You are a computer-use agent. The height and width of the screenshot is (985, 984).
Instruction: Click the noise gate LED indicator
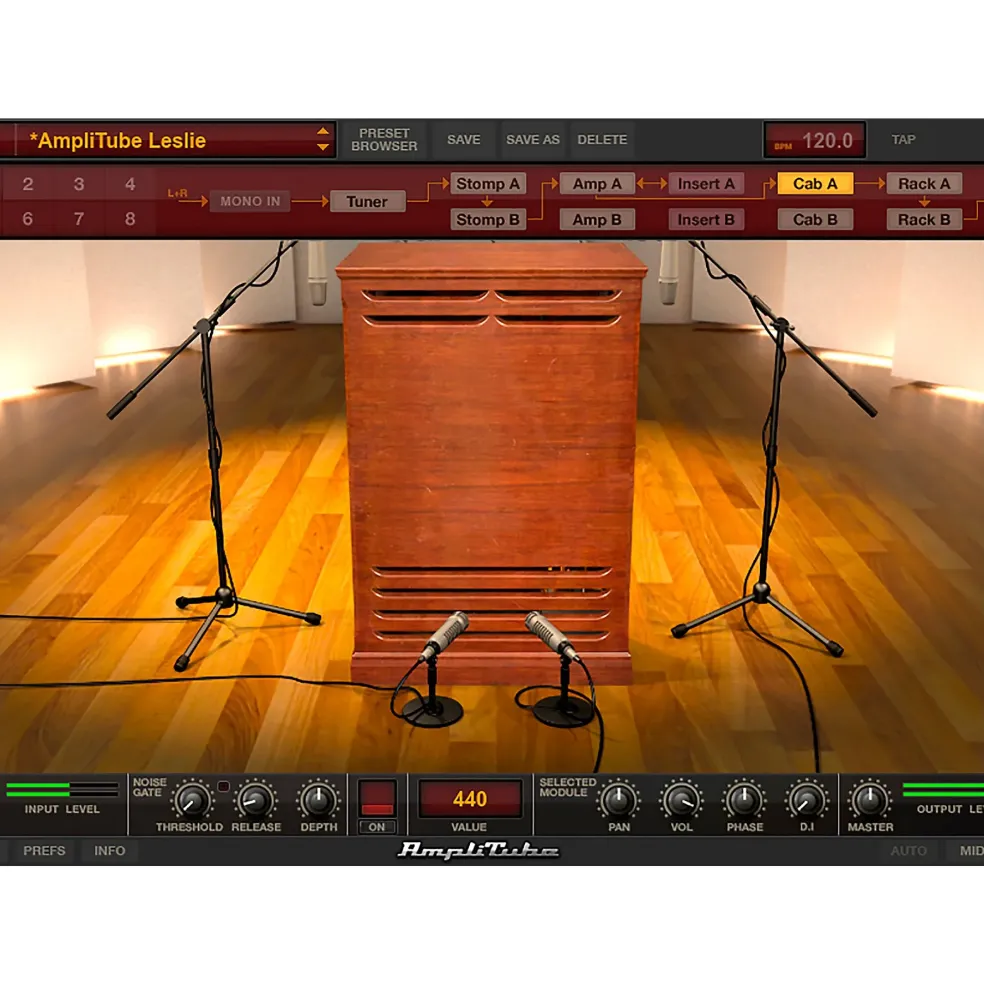223,786
